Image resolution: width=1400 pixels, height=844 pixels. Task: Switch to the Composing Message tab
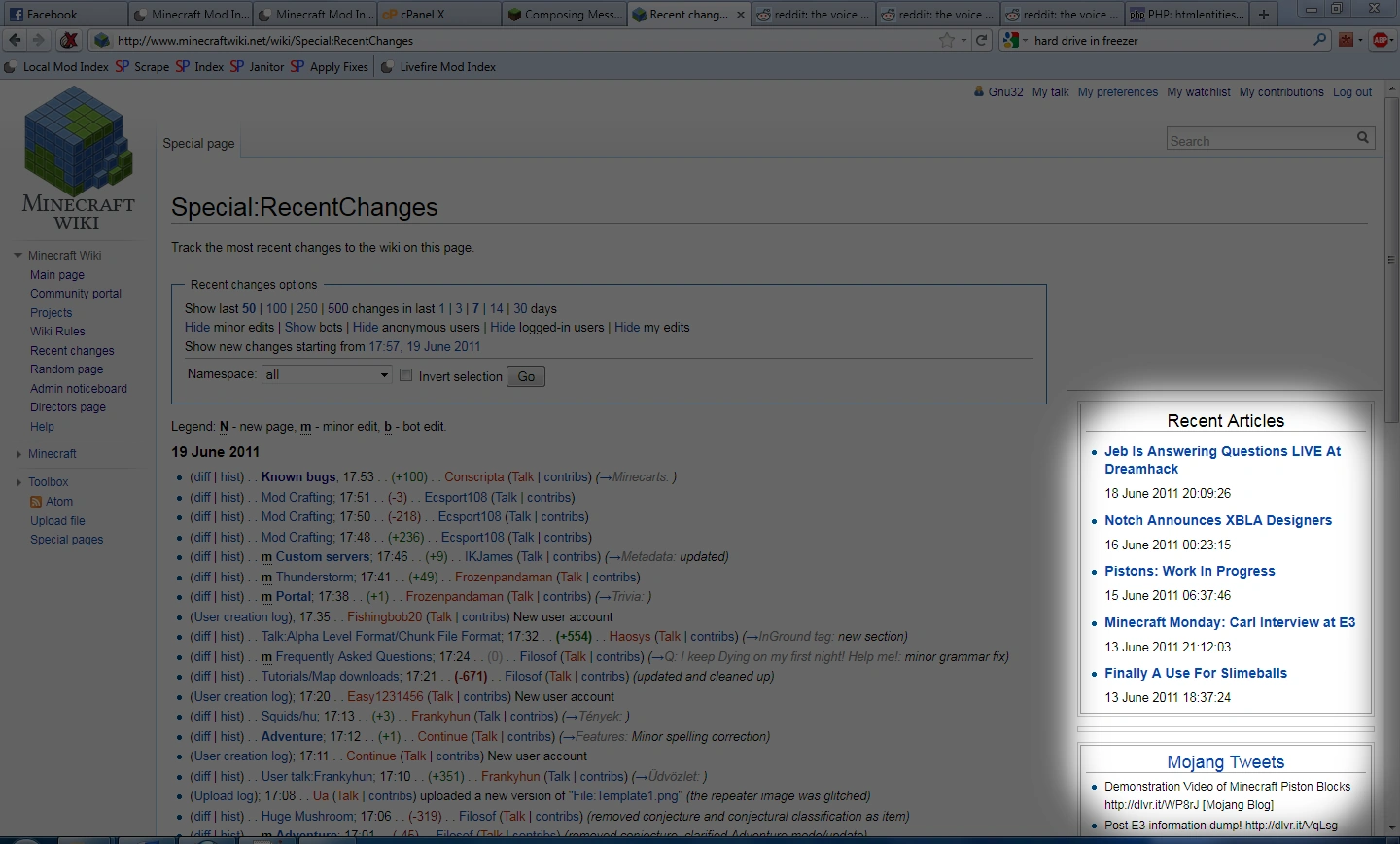(x=566, y=15)
